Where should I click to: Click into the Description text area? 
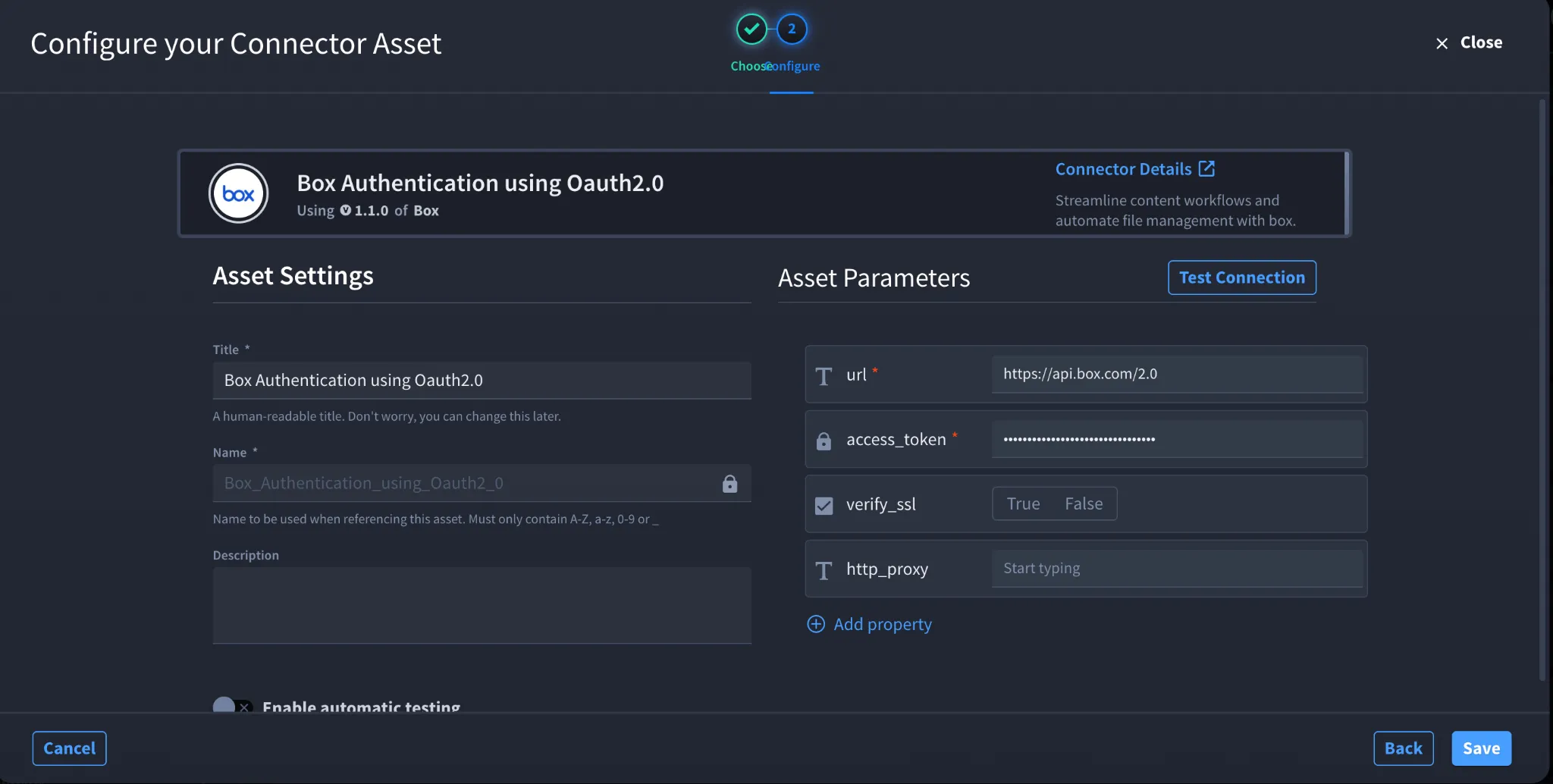pyautogui.click(x=482, y=606)
